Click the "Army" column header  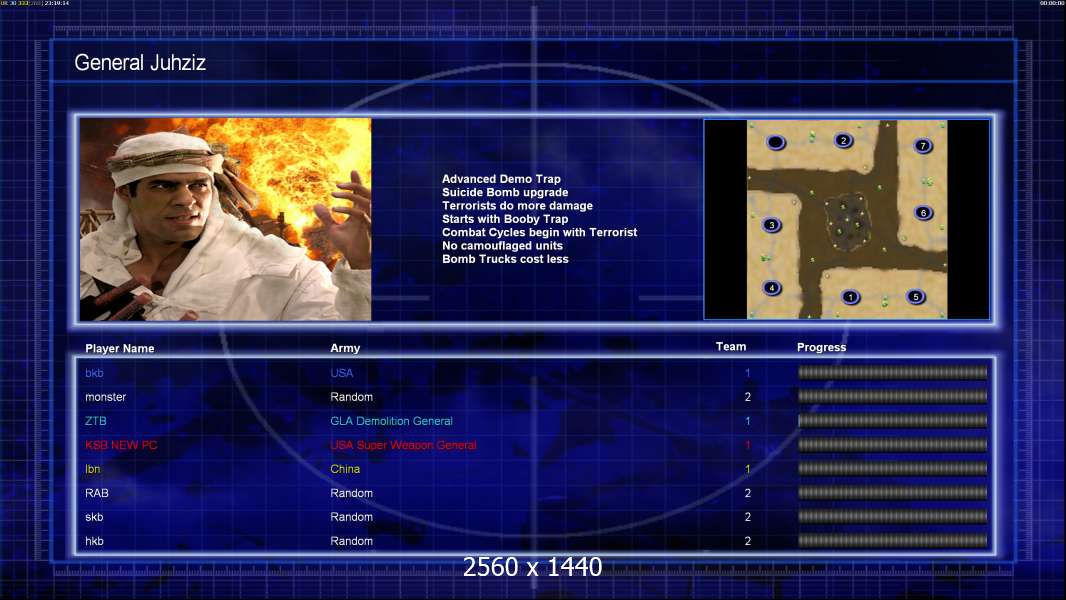coord(345,348)
